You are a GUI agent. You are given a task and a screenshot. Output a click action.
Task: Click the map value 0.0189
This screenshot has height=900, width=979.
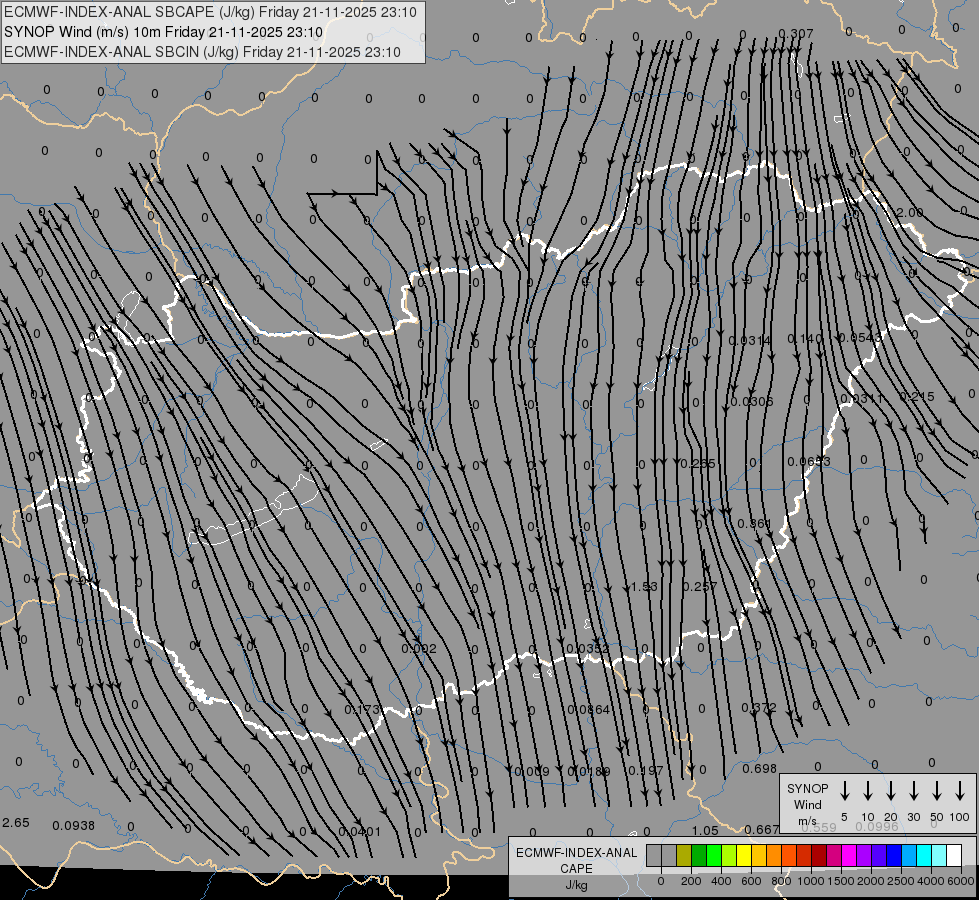pyautogui.click(x=588, y=772)
